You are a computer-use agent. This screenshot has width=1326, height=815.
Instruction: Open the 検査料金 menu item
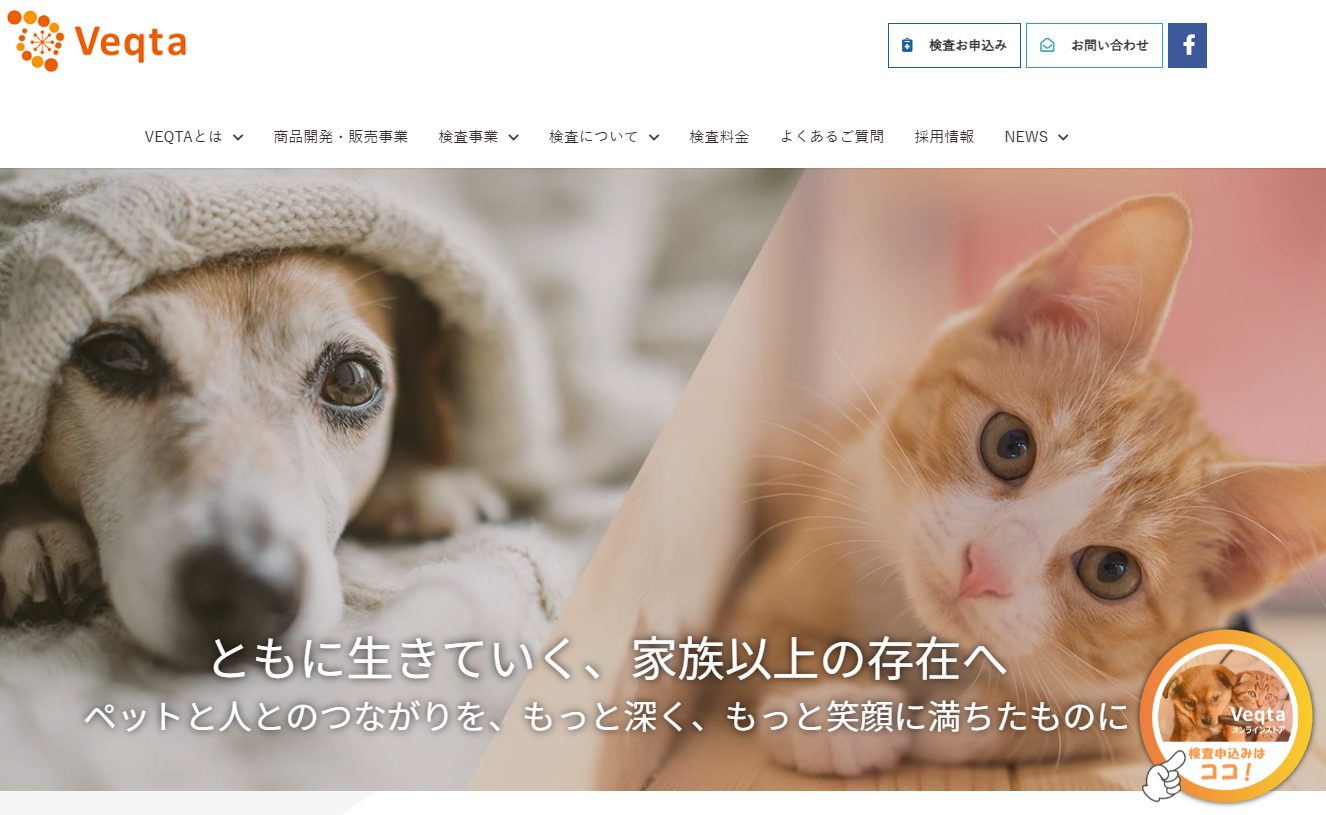coord(719,137)
